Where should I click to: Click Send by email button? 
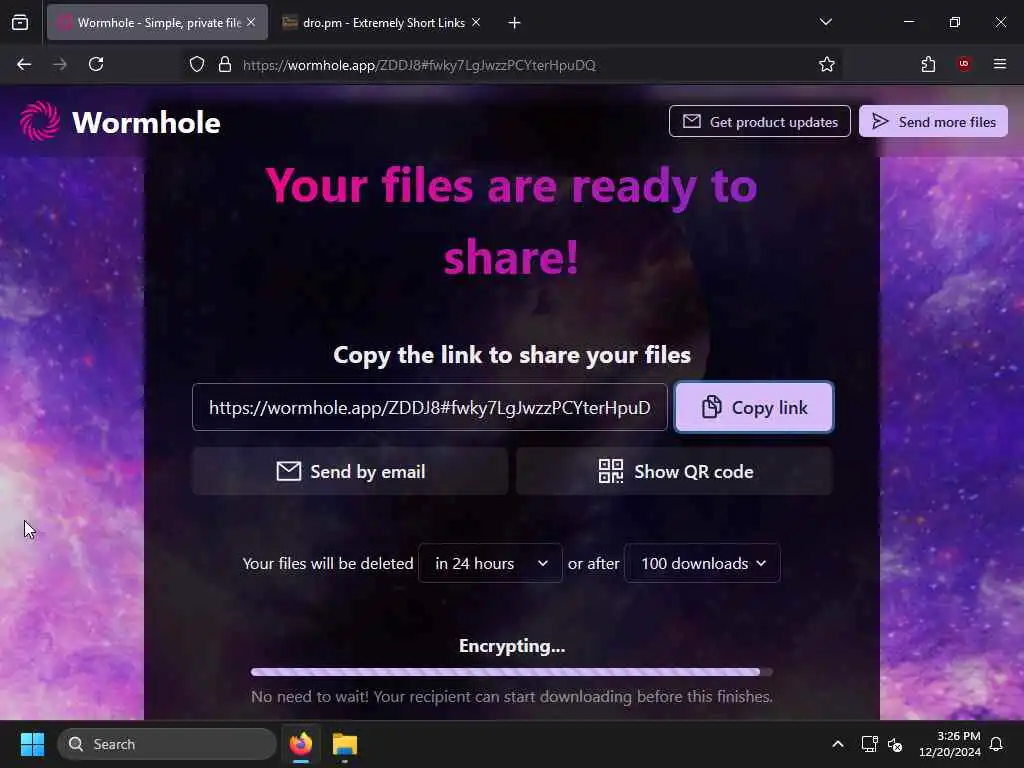(350, 472)
